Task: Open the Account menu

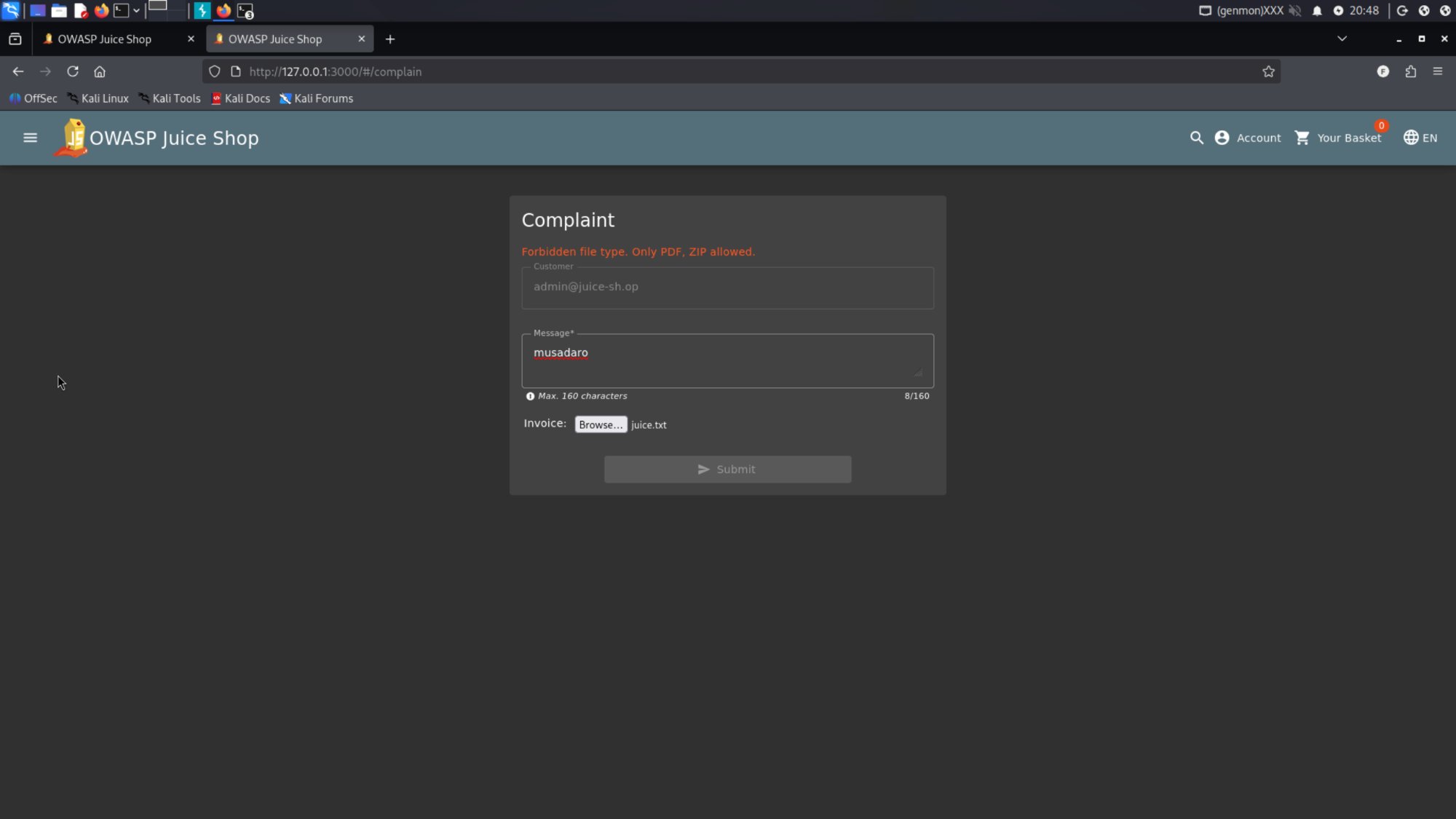Action: pos(1247,138)
